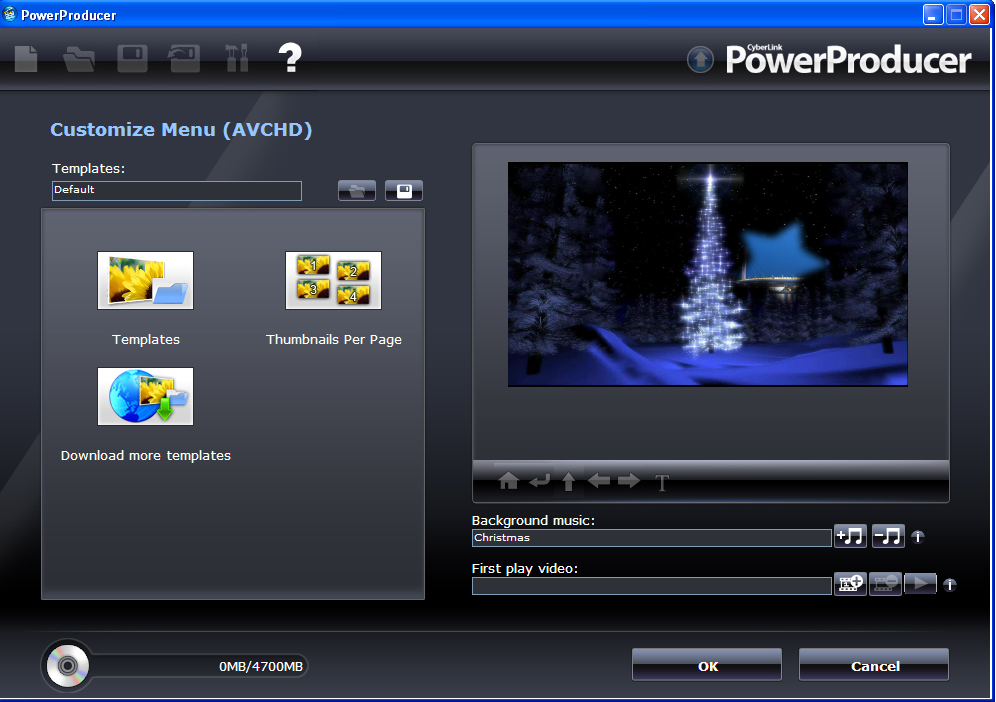
Task: Click Download more templates globe icon
Action: coord(145,396)
